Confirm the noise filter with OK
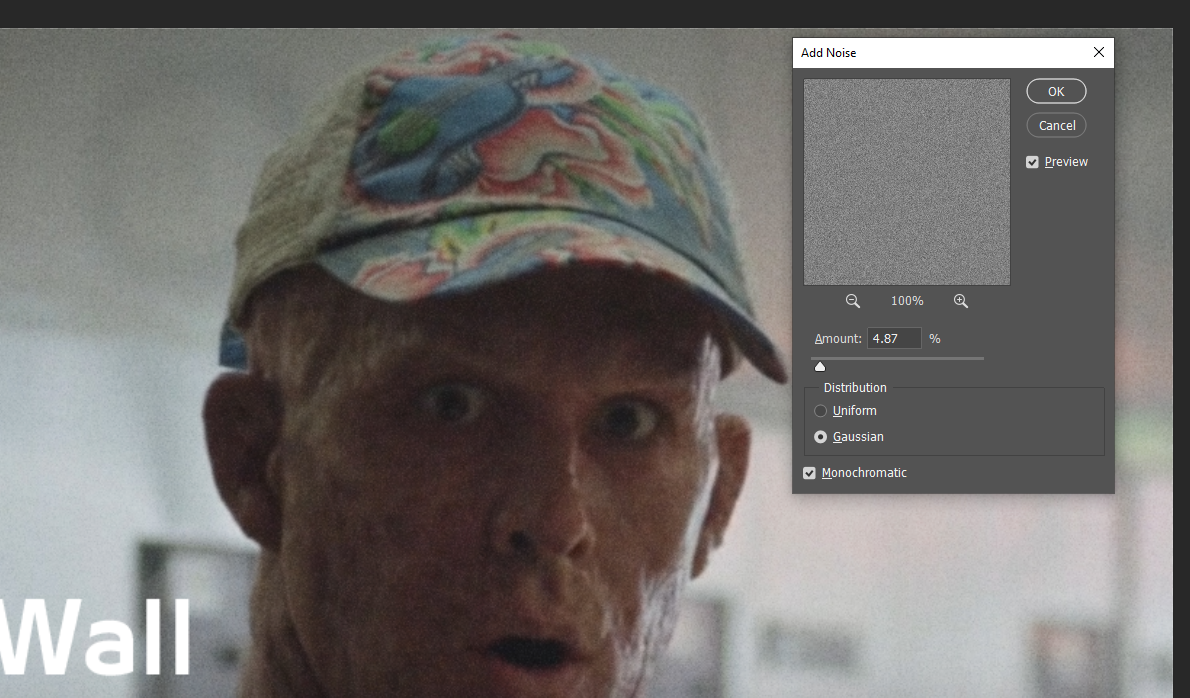 point(1056,91)
